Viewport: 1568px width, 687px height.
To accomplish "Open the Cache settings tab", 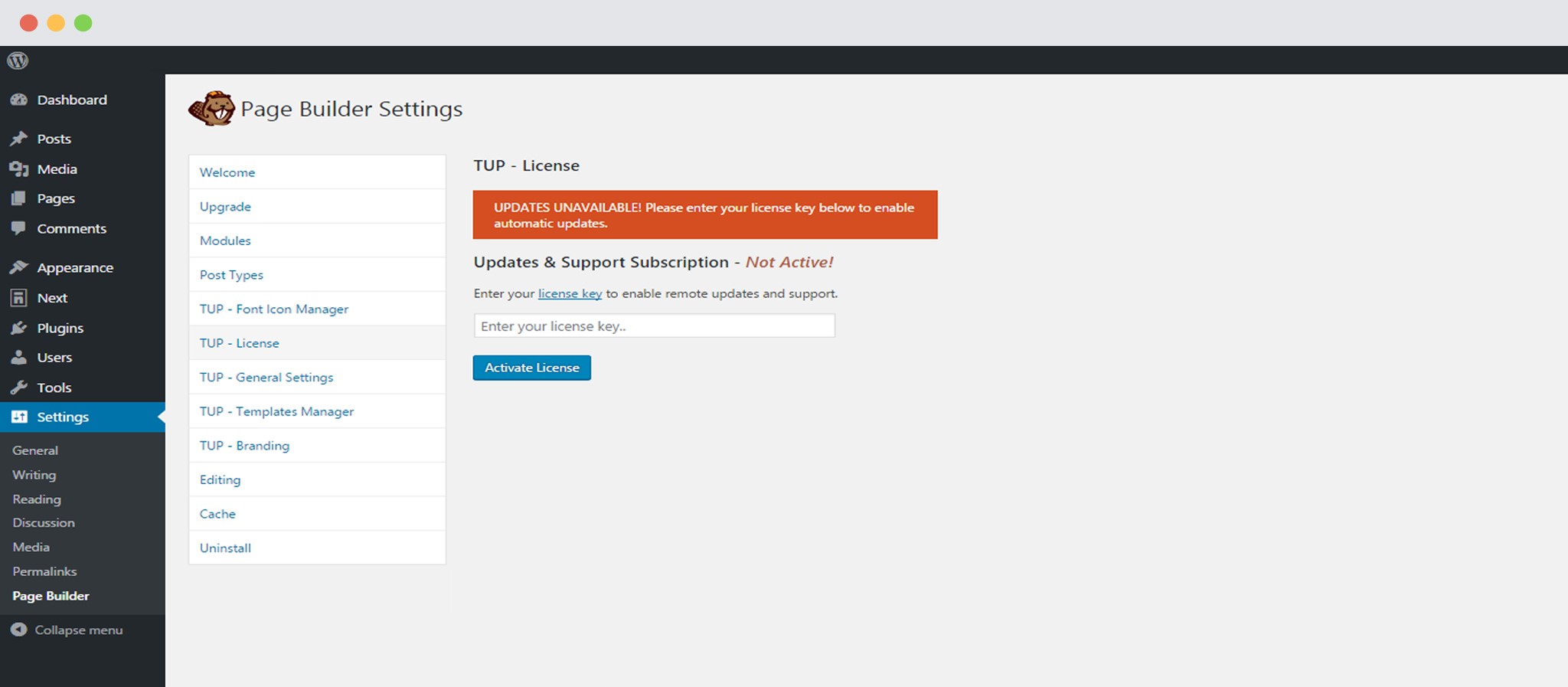I will pyautogui.click(x=317, y=514).
